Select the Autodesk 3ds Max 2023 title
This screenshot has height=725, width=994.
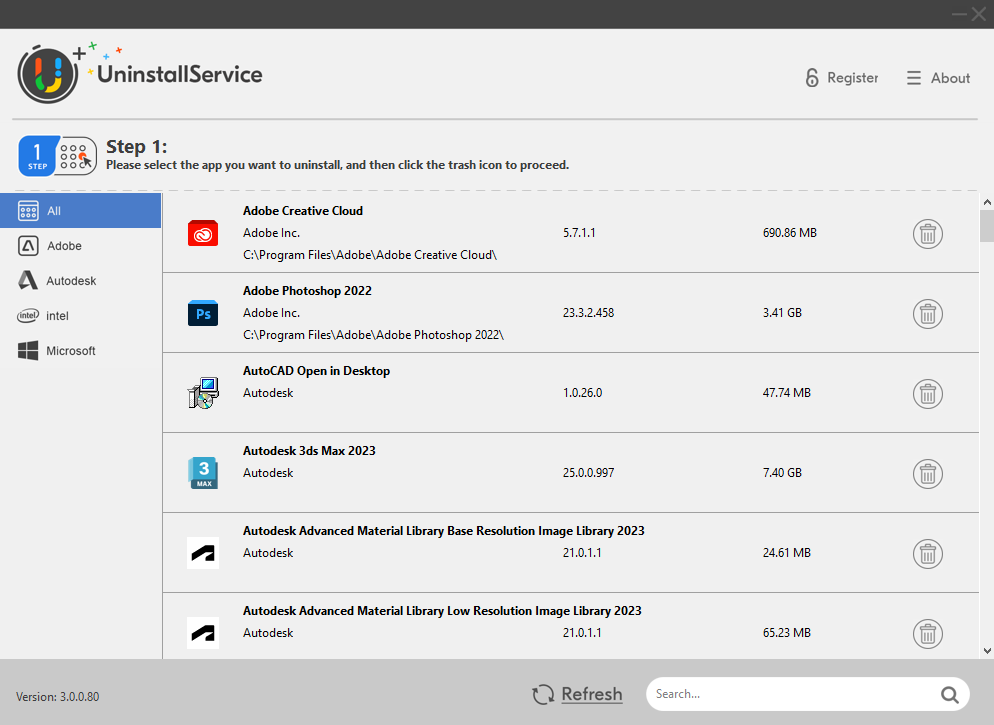(x=309, y=451)
